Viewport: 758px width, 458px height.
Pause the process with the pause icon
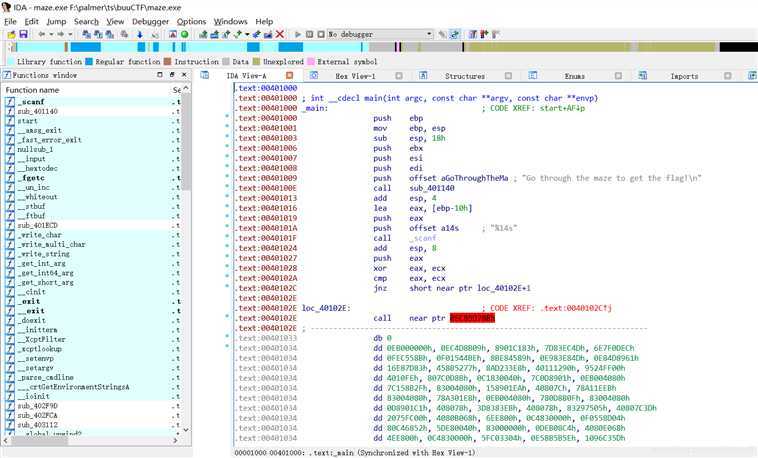pos(309,34)
